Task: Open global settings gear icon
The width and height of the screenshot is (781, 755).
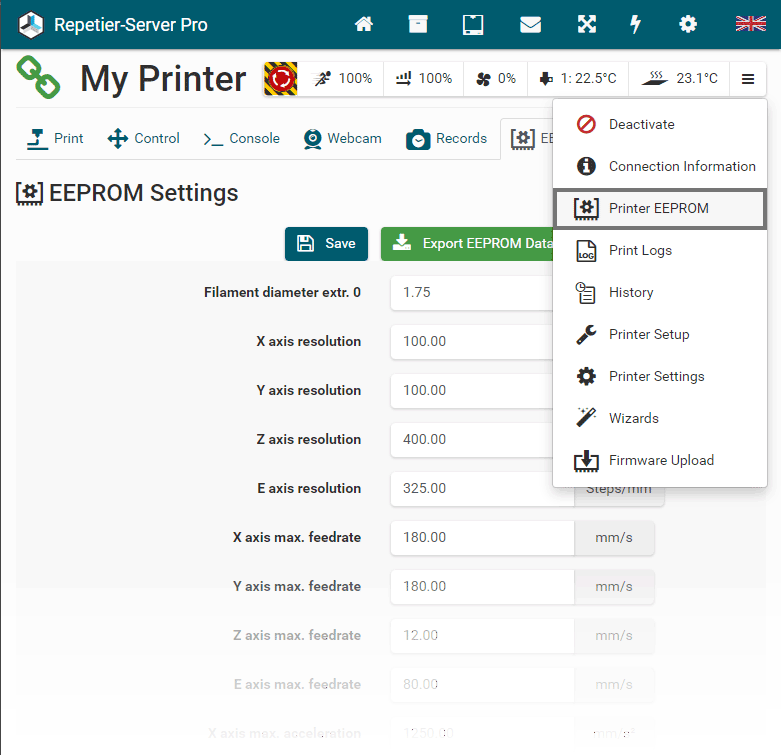Action: 688,24
